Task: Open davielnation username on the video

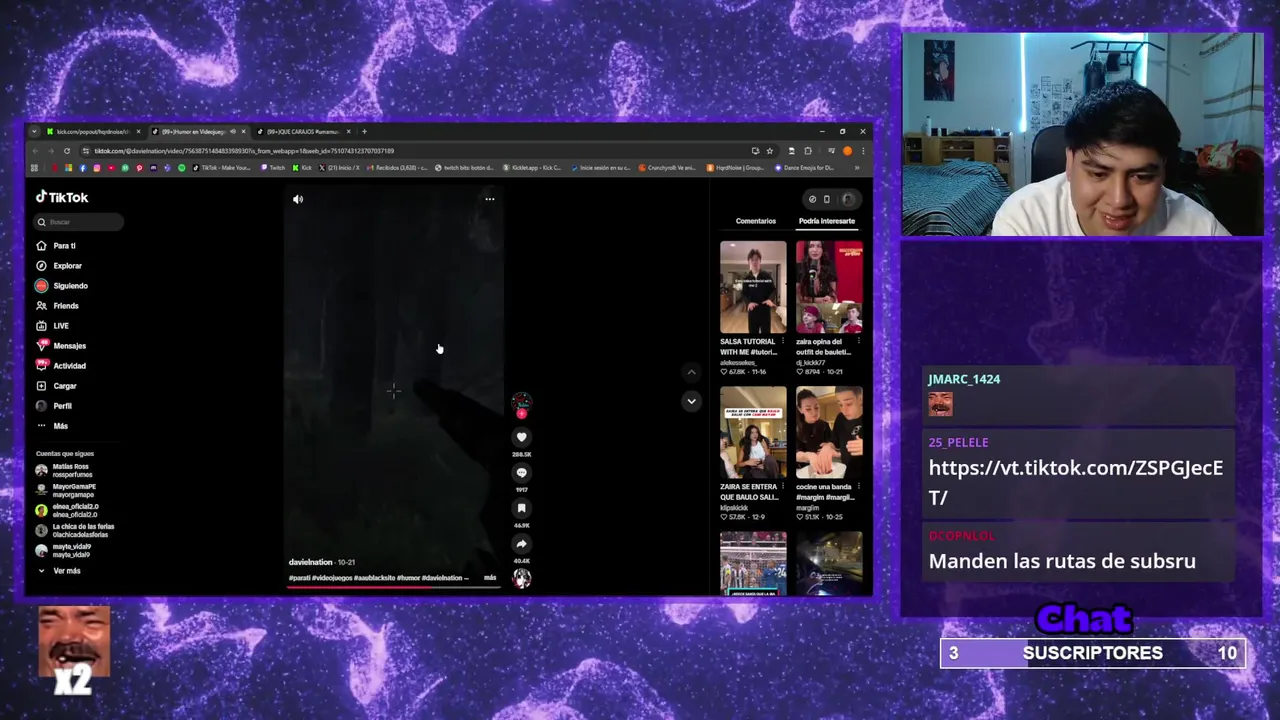Action: (311, 563)
